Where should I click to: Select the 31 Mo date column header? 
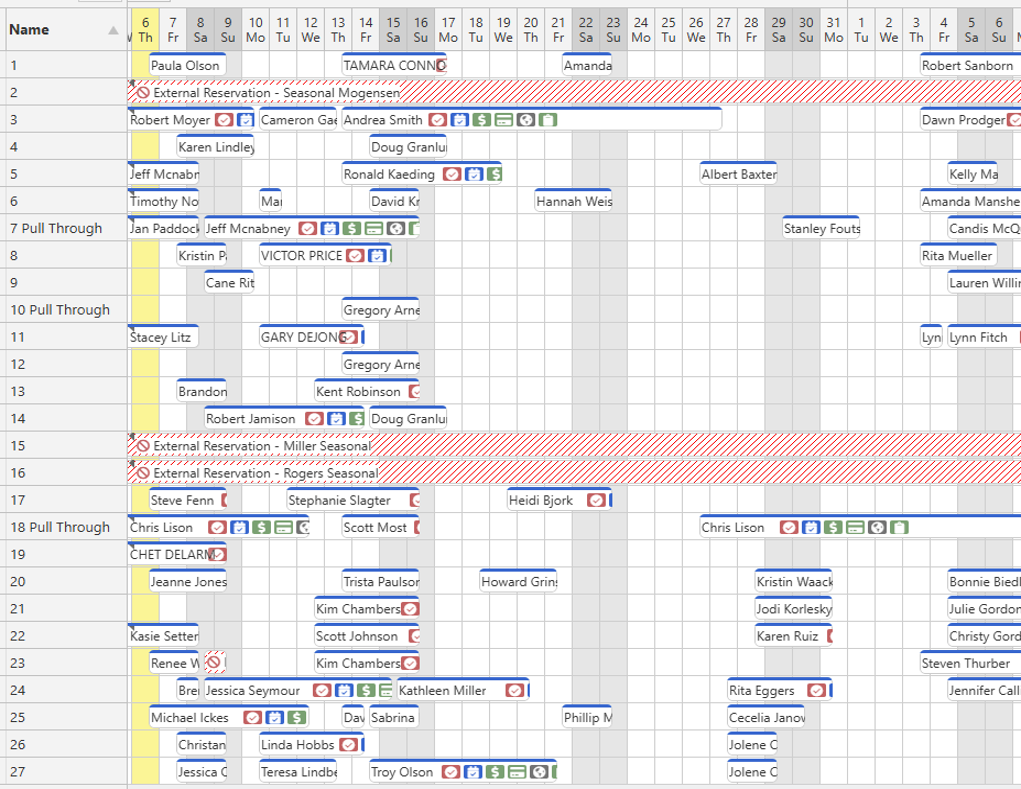pyautogui.click(x=833, y=30)
